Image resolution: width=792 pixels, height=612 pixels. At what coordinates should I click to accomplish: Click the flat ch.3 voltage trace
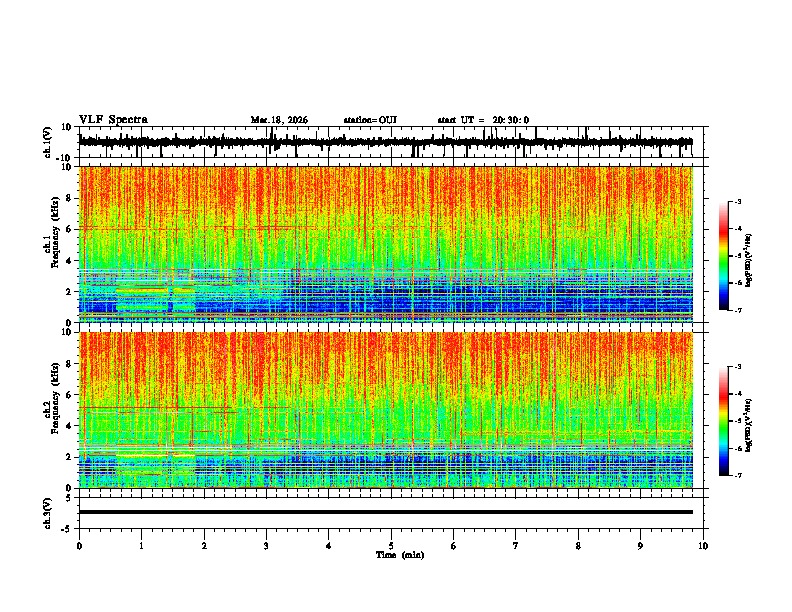pos(385,512)
